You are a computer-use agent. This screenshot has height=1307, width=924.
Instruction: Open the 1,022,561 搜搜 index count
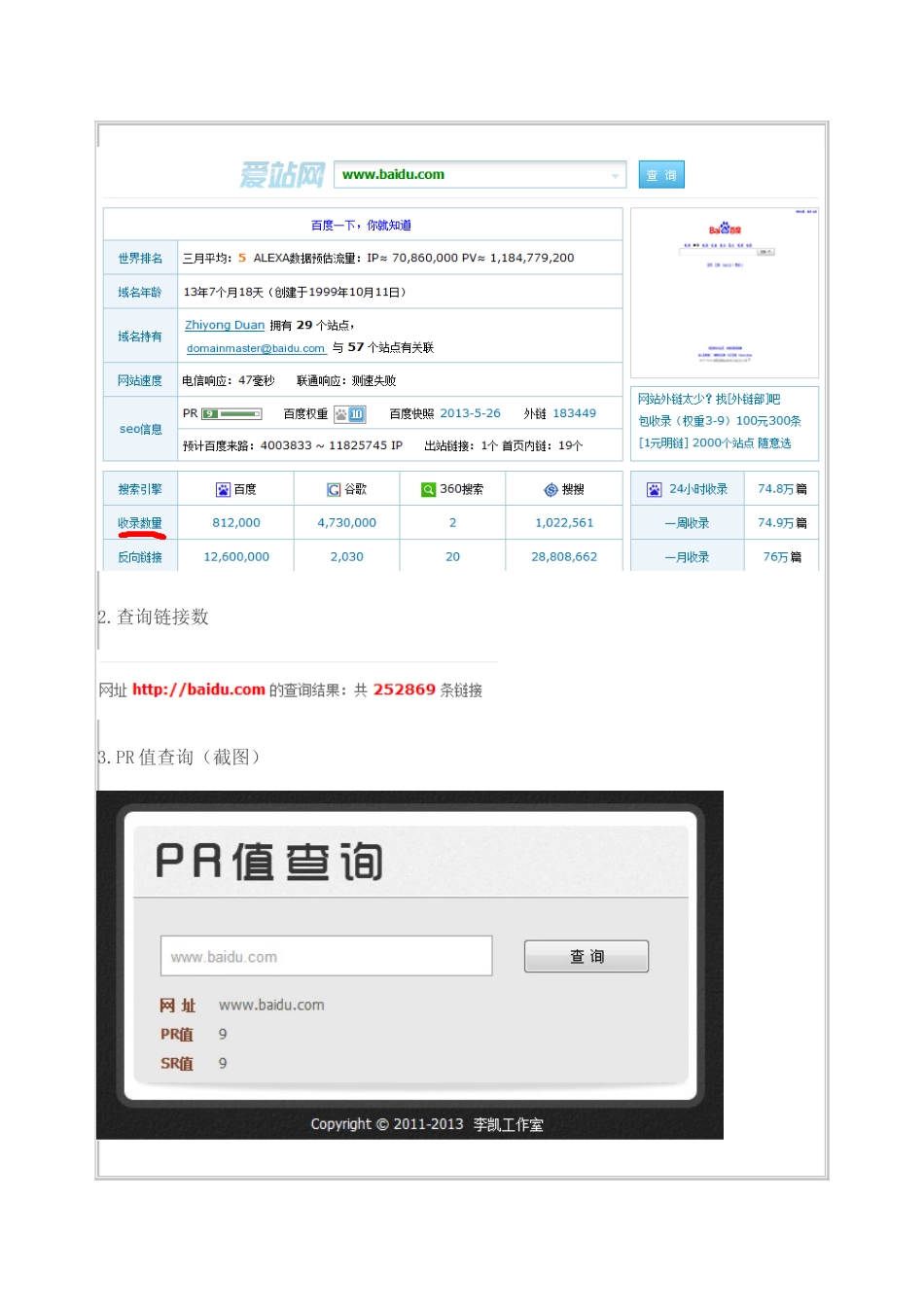[x=564, y=522]
